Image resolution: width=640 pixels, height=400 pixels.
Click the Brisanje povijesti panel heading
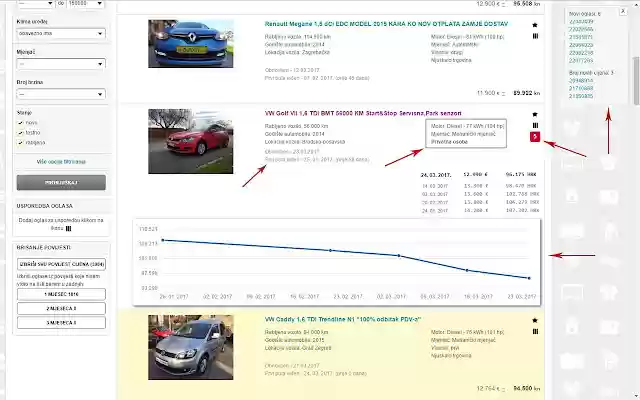(x=44, y=248)
